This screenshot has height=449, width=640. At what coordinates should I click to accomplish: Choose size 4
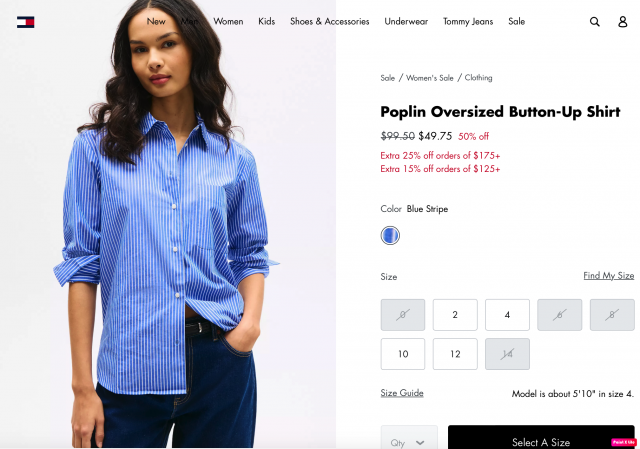pyautogui.click(x=507, y=315)
